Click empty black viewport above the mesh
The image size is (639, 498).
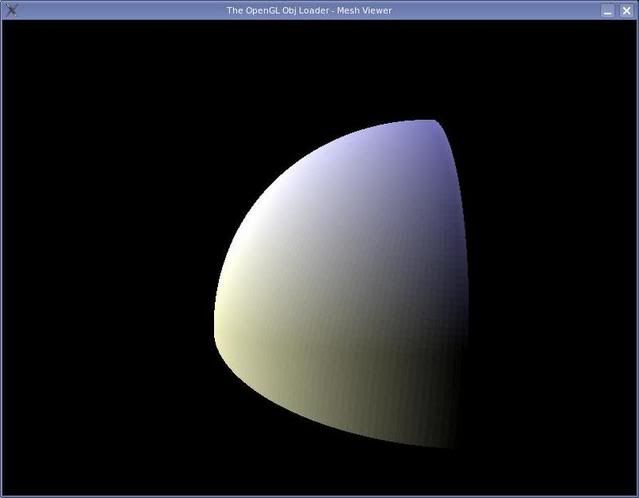tap(320, 65)
